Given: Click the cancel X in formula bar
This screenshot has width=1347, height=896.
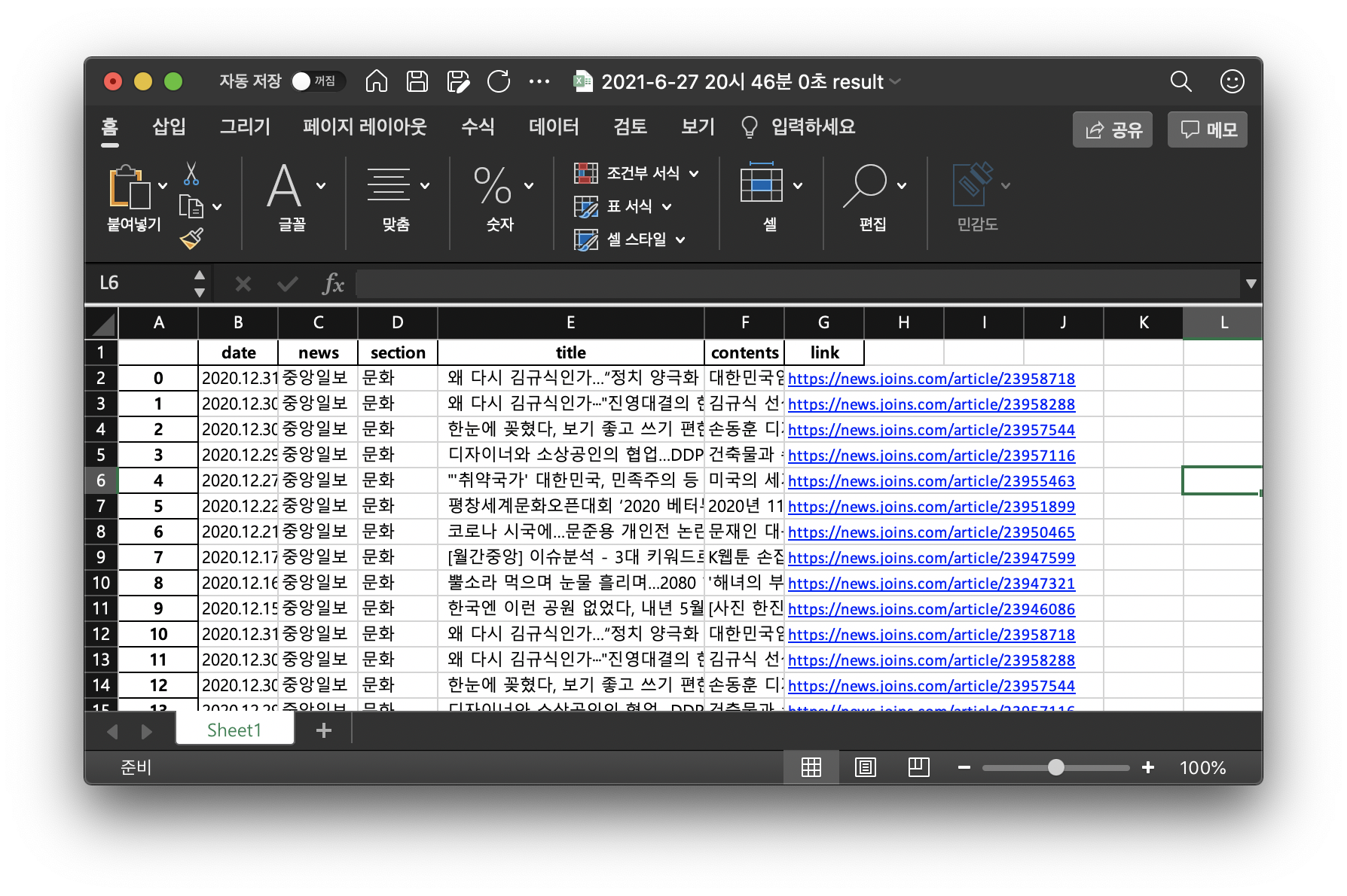Looking at the screenshot, I should click(243, 284).
